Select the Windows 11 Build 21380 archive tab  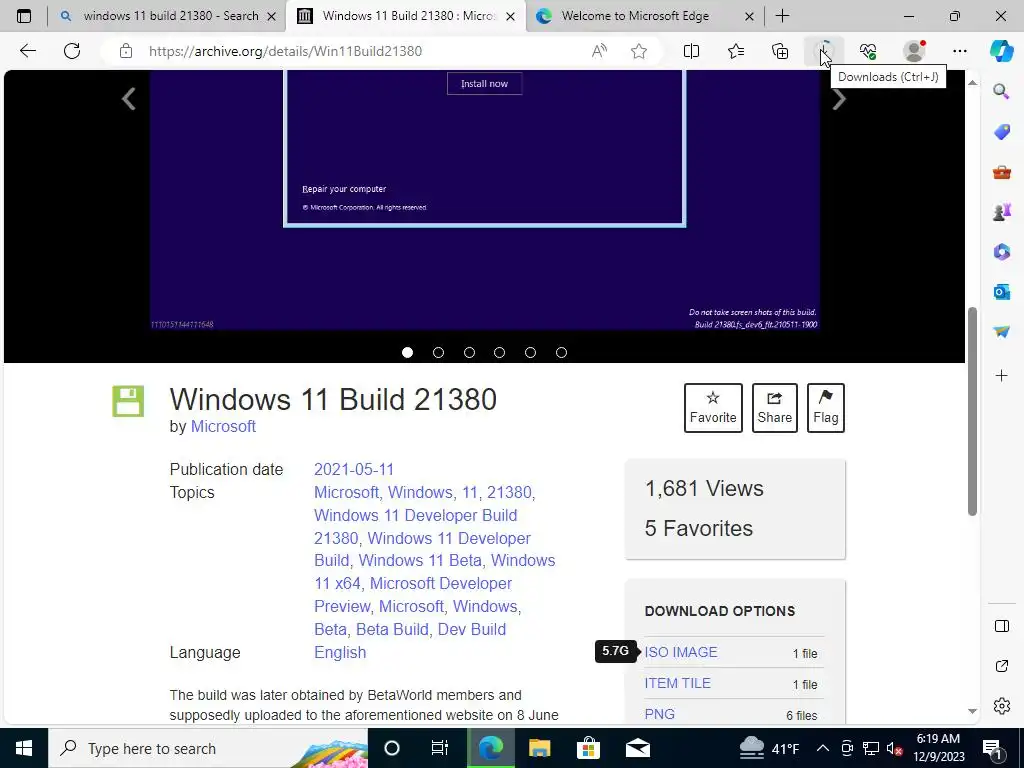coord(405,16)
